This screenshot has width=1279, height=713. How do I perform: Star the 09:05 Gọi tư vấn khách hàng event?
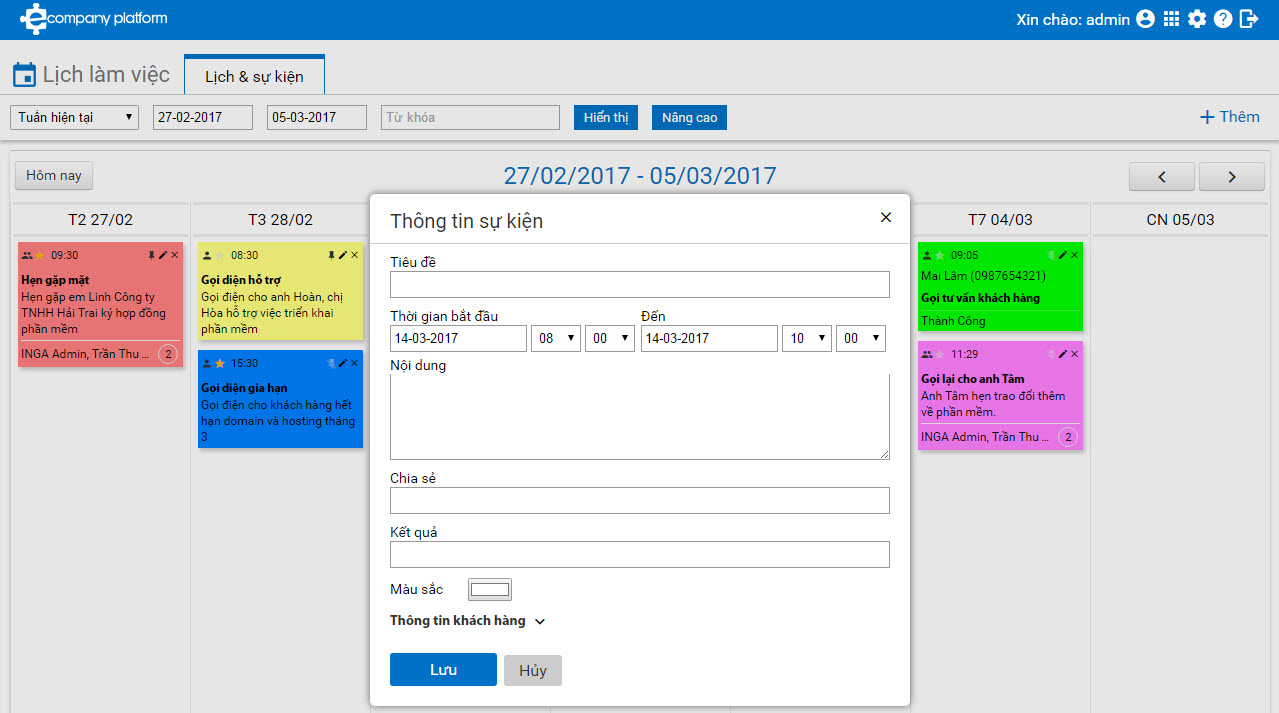point(939,255)
